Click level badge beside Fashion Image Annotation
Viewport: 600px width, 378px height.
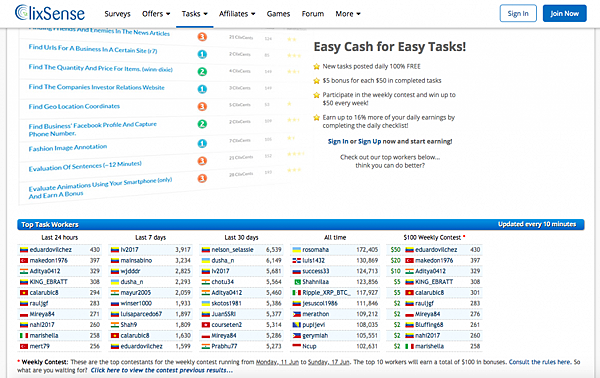tap(202, 143)
